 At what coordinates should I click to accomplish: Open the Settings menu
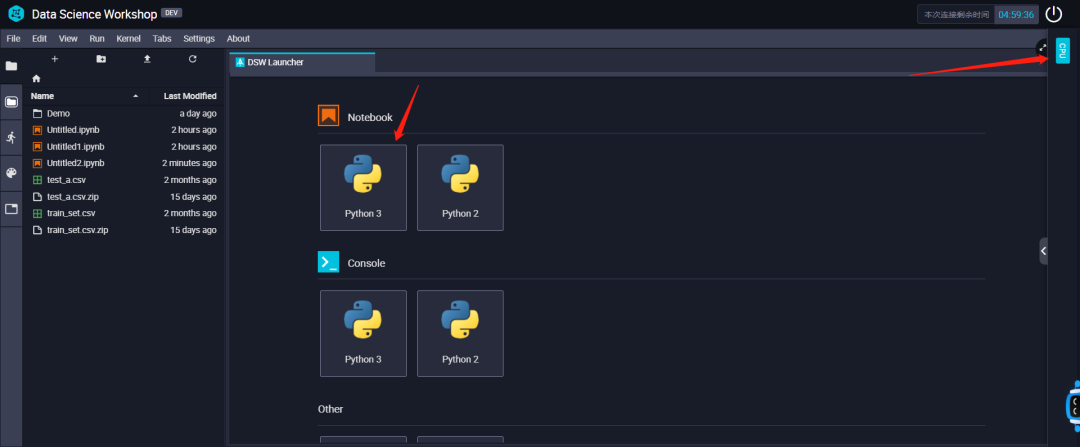tap(199, 39)
